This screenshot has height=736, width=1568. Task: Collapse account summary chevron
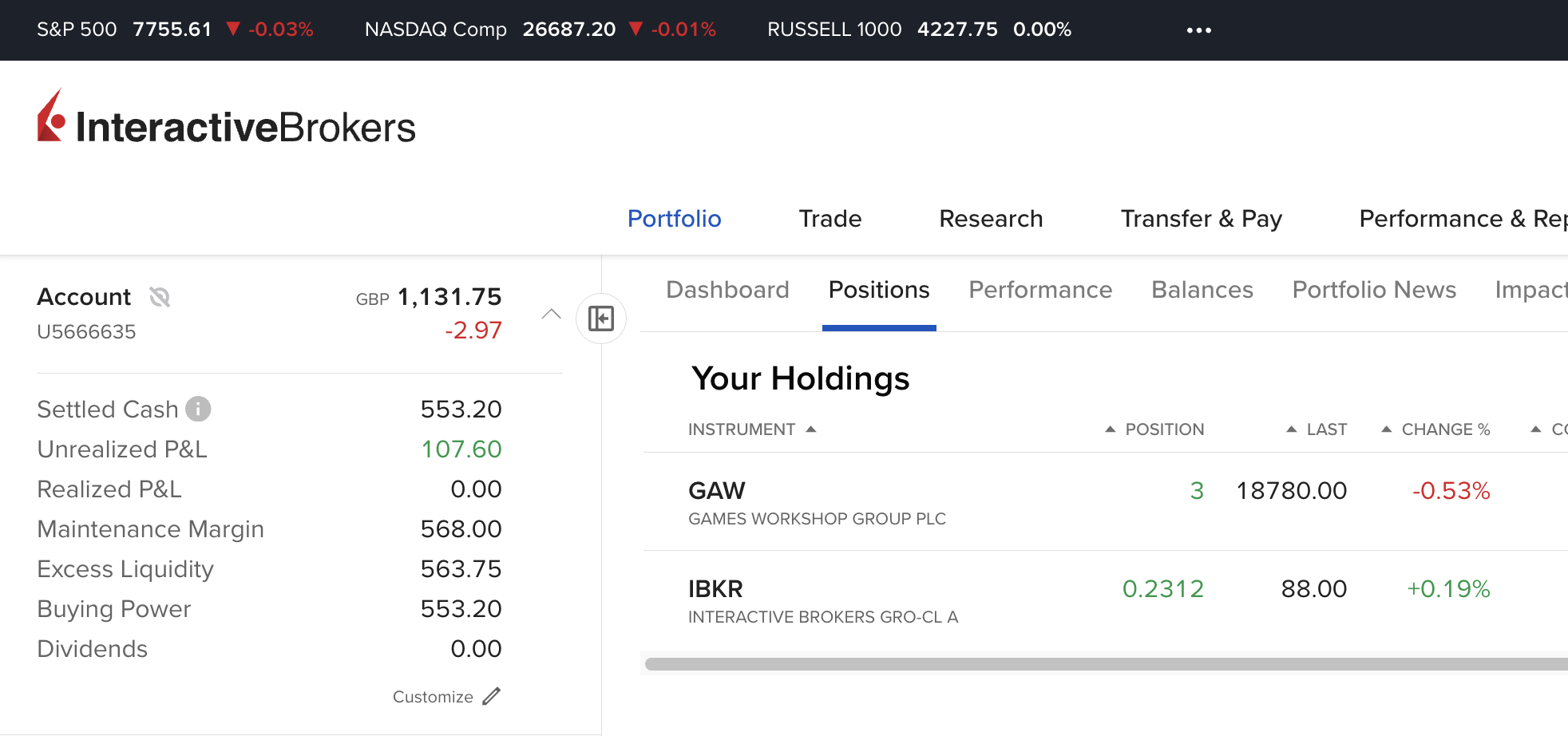pos(552,314)
